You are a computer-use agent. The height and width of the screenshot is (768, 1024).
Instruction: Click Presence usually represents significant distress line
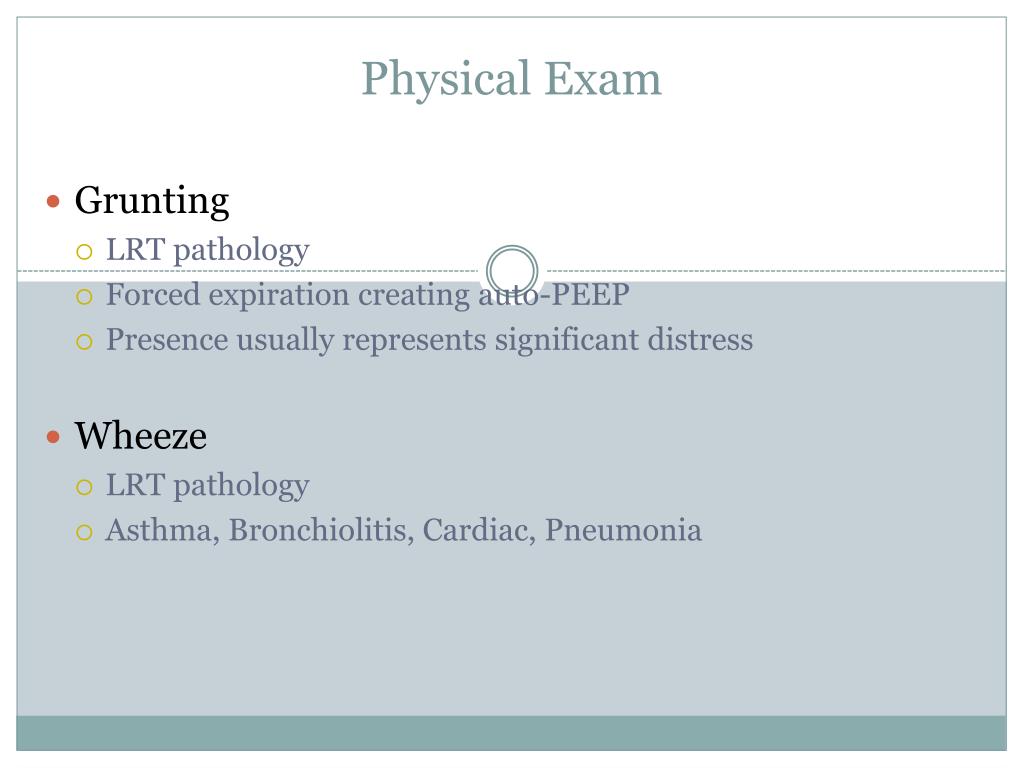pyautogui.click(x=429, y=340)
